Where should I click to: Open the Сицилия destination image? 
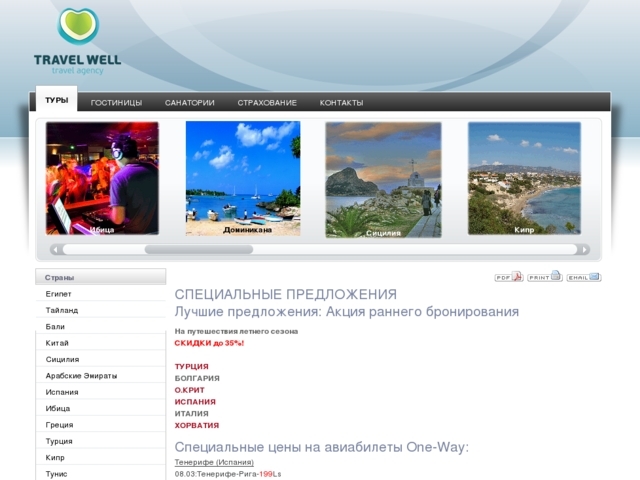tap(383, 178)
